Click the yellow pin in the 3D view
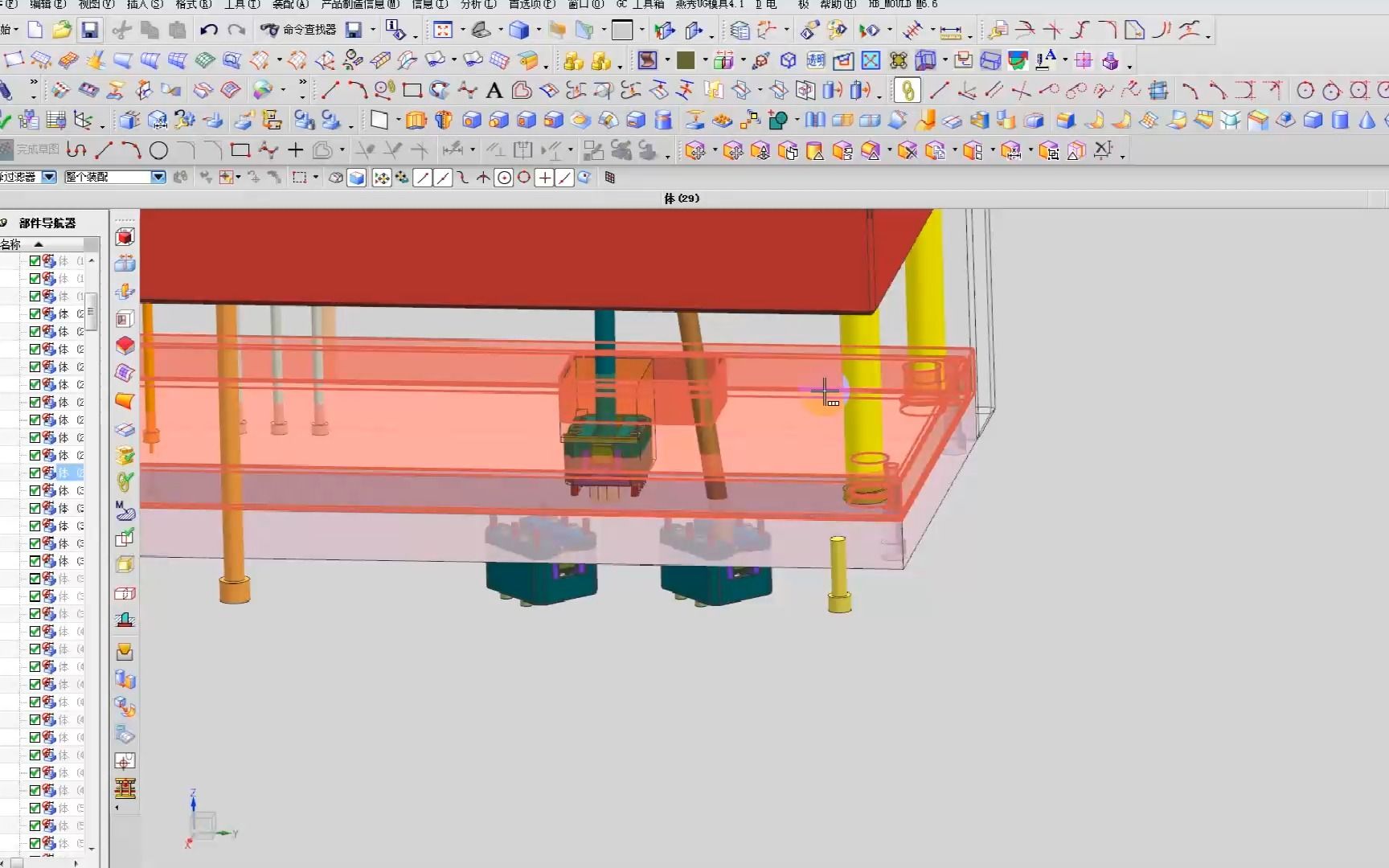Screen dimensions: 1389x868 click(838, 574)
